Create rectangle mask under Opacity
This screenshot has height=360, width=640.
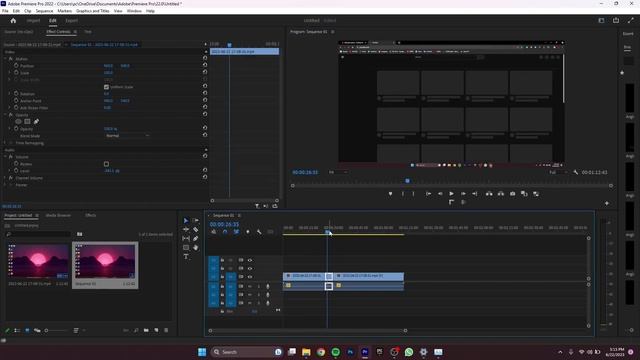27,122
